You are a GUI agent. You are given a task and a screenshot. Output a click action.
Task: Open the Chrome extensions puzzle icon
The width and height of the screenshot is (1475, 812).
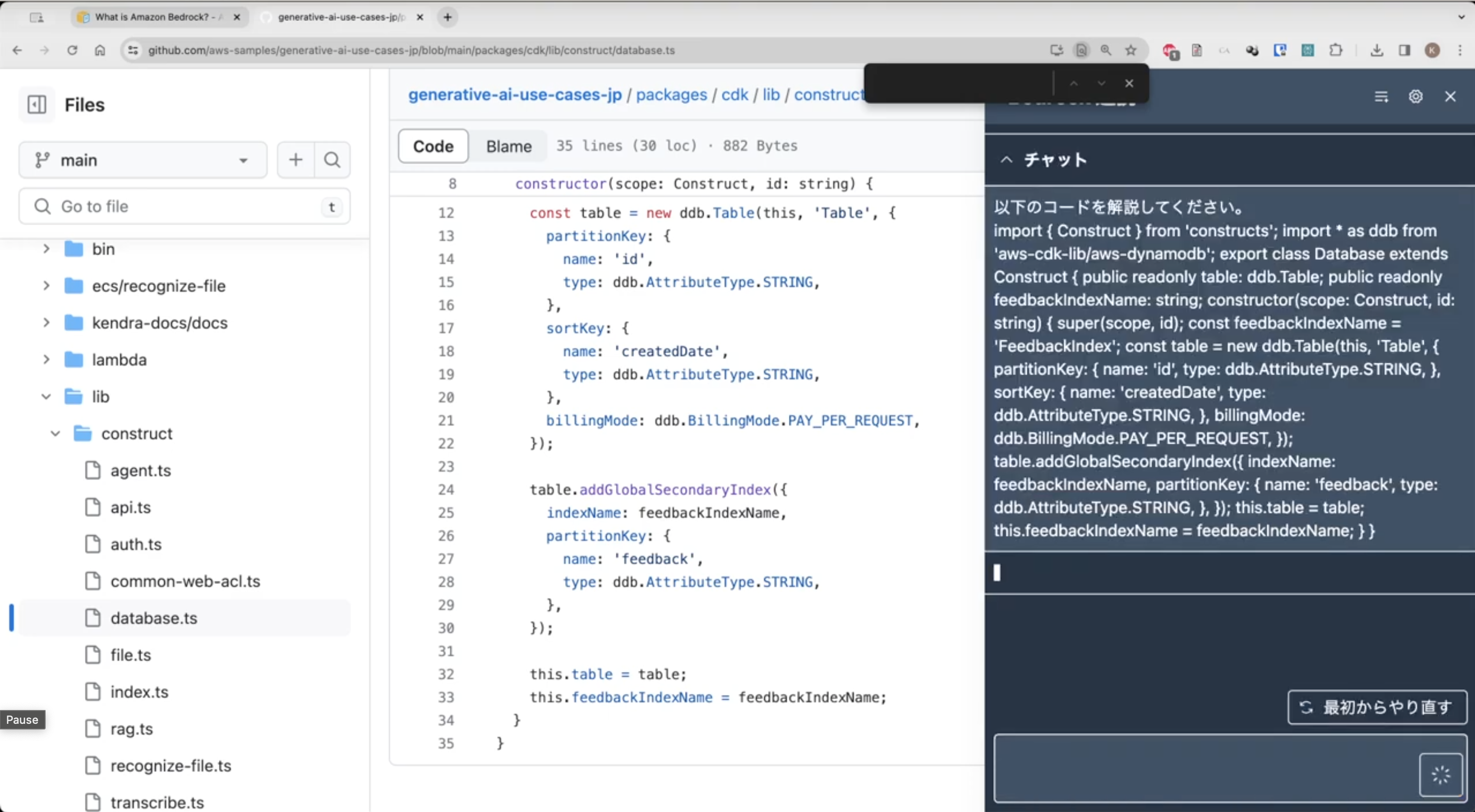point(1337,50)
